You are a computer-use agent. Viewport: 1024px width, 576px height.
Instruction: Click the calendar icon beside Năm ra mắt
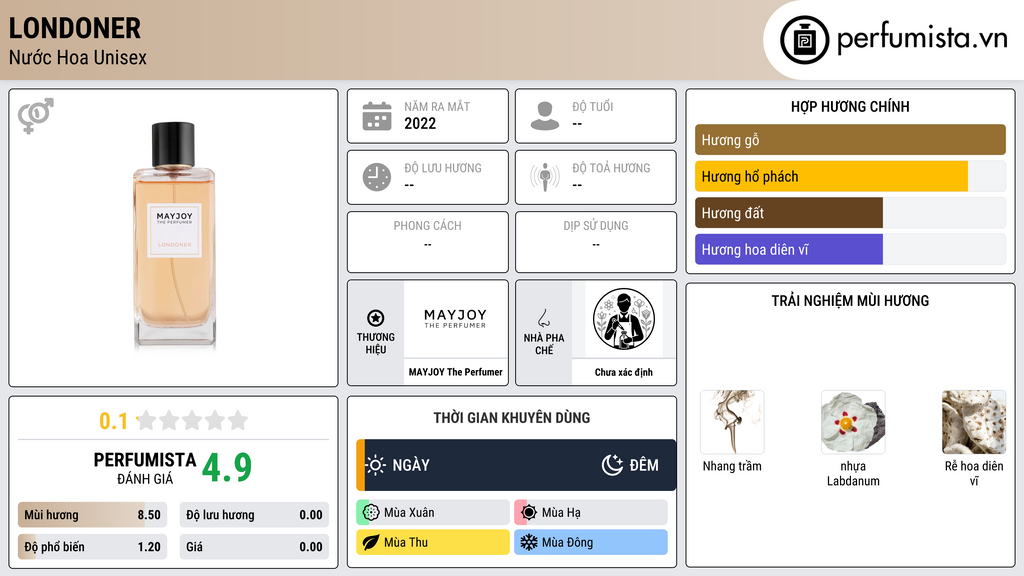(377, 116)
